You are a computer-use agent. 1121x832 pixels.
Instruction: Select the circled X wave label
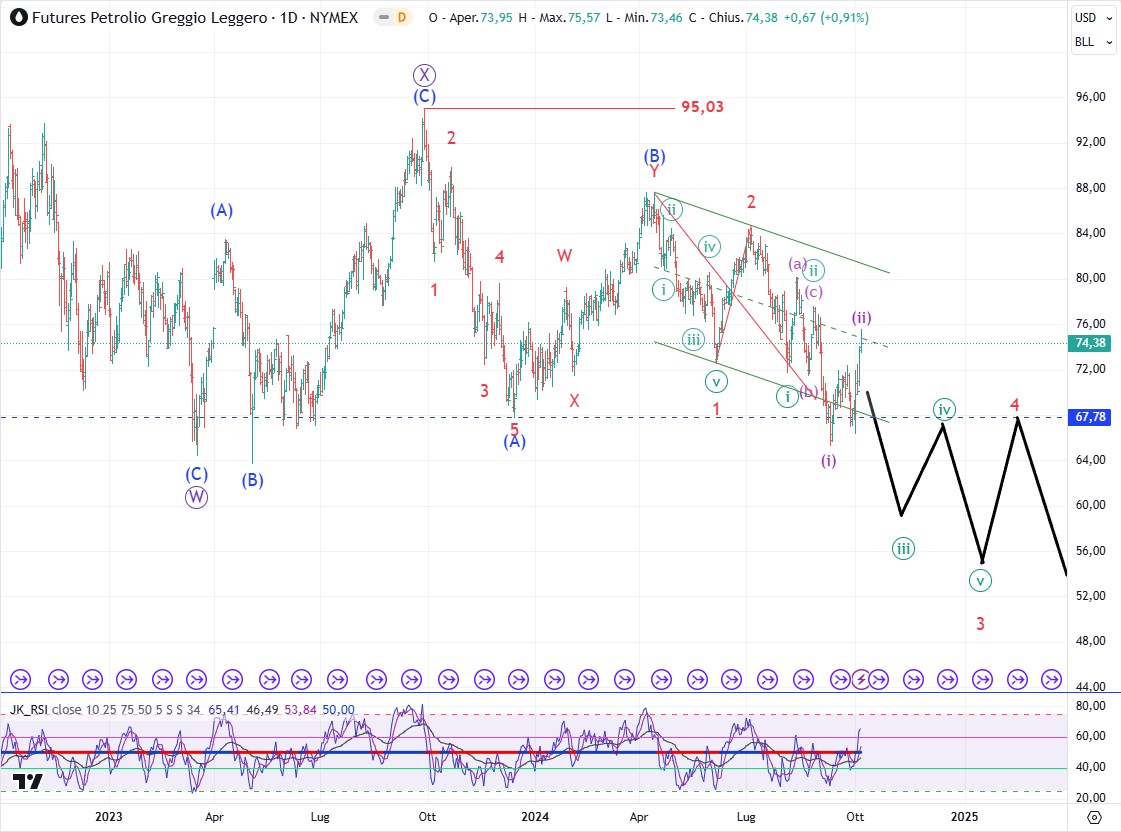click(x=425, y=75)
